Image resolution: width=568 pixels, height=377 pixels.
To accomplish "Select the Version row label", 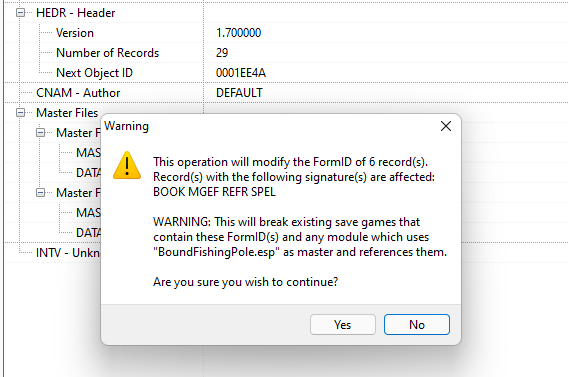I will coord(75,33).
